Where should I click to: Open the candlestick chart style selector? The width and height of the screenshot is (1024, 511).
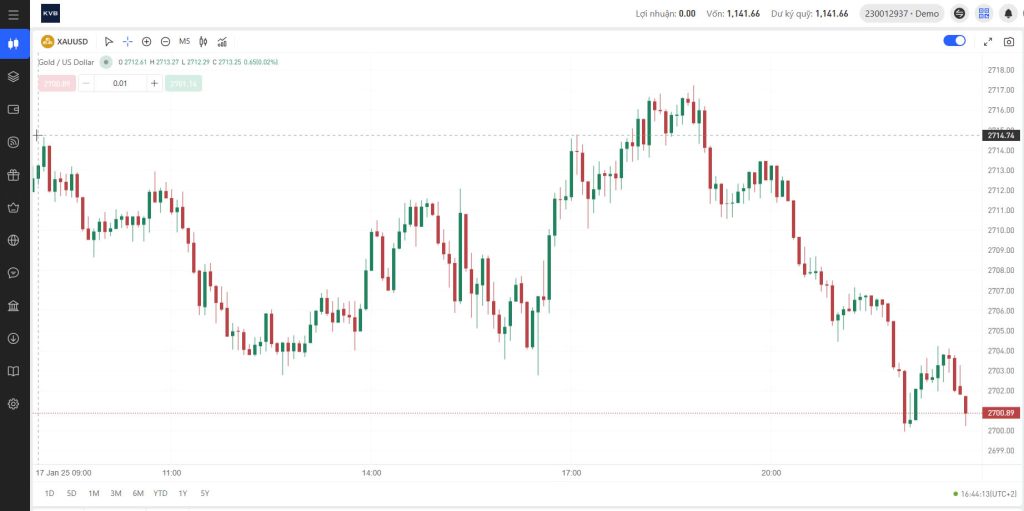click(203, 42)
